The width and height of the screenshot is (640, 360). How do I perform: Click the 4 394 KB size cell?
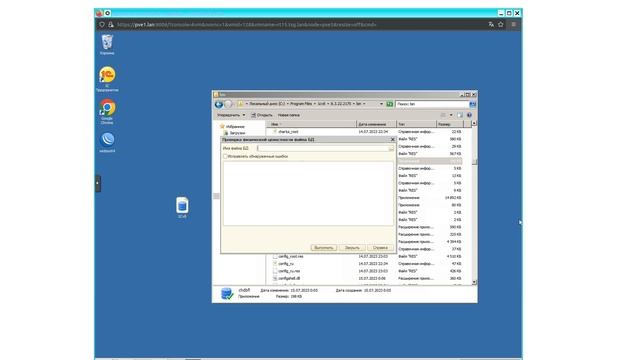click(x=453, y=242)
